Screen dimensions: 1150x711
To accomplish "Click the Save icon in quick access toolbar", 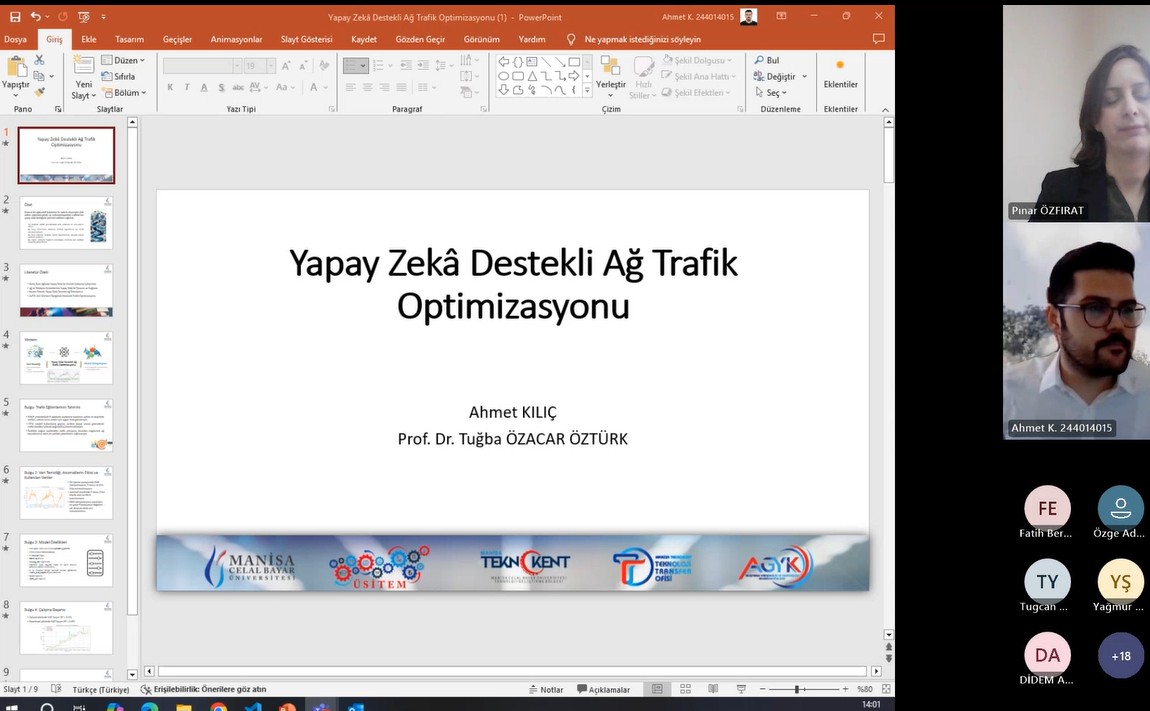I will pos(14,17).
